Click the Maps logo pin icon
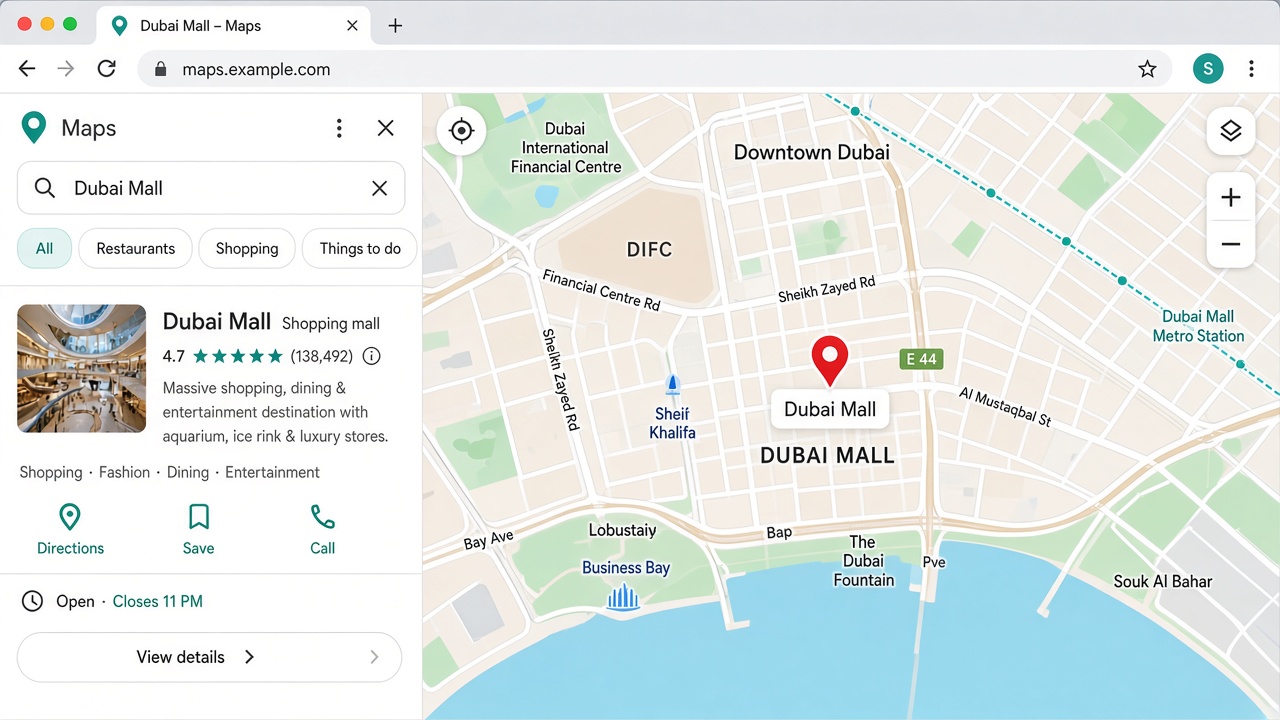 pyautogui.click(x=34, y=128)
